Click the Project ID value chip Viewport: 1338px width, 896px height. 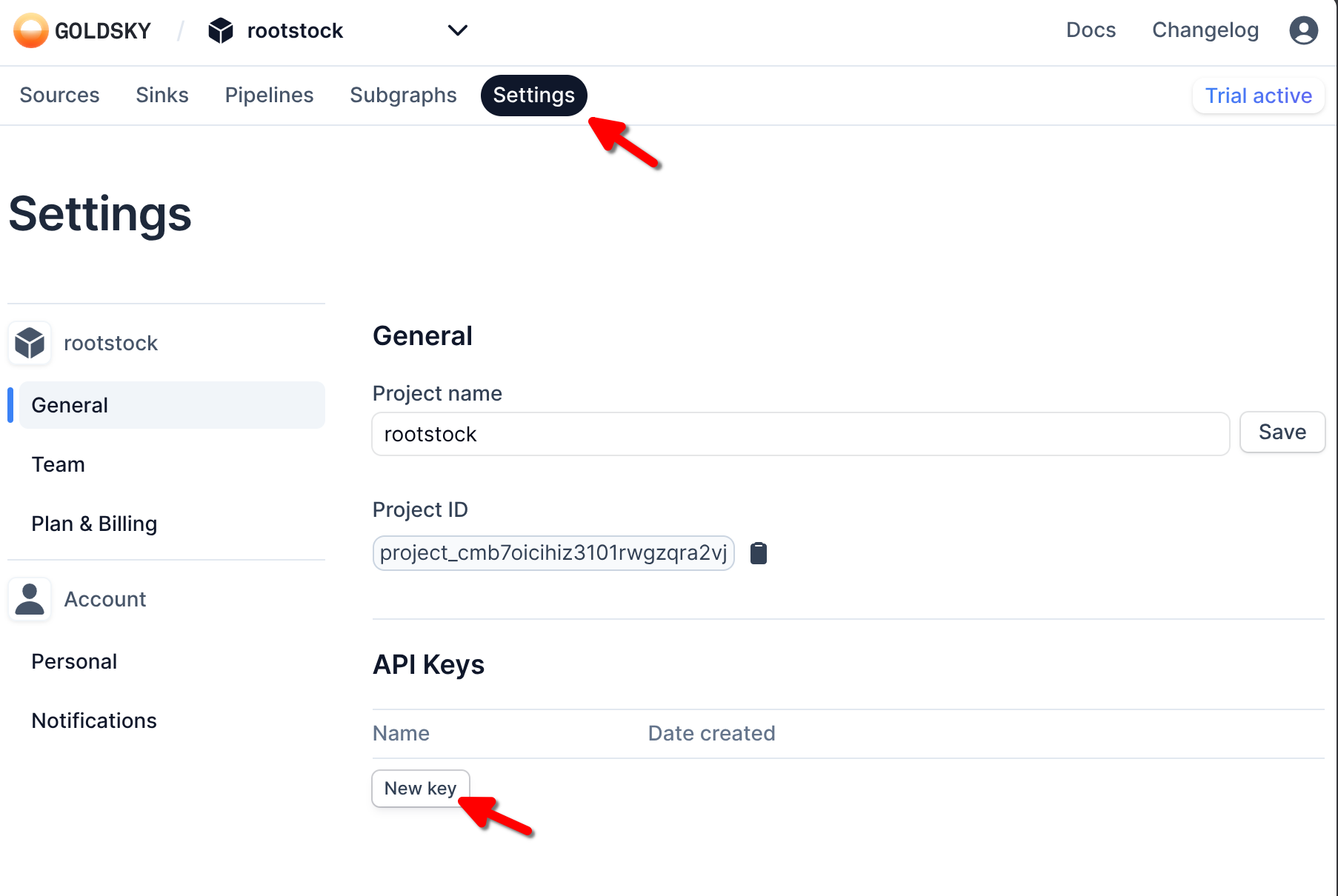pos(553,552)
